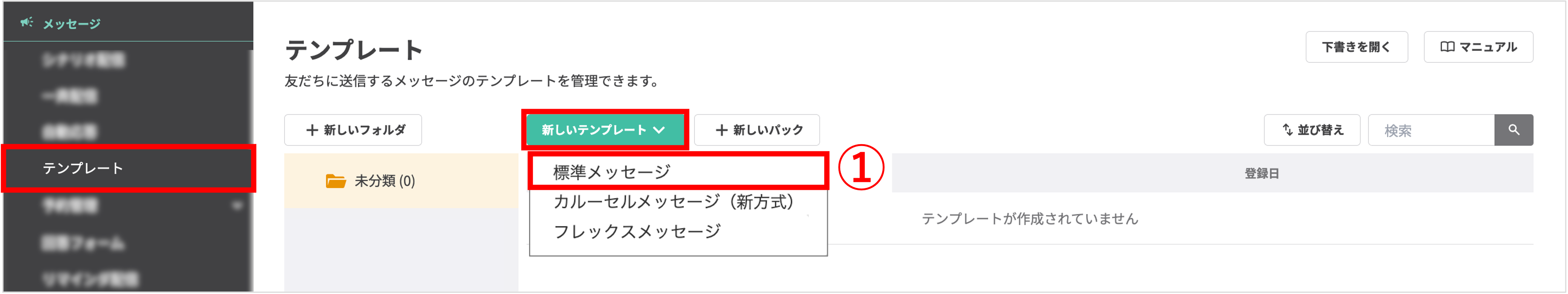This screenshot has height=294, width=1568.
Task: Click the magnifier search button
Action: [x=1513, y=130]
